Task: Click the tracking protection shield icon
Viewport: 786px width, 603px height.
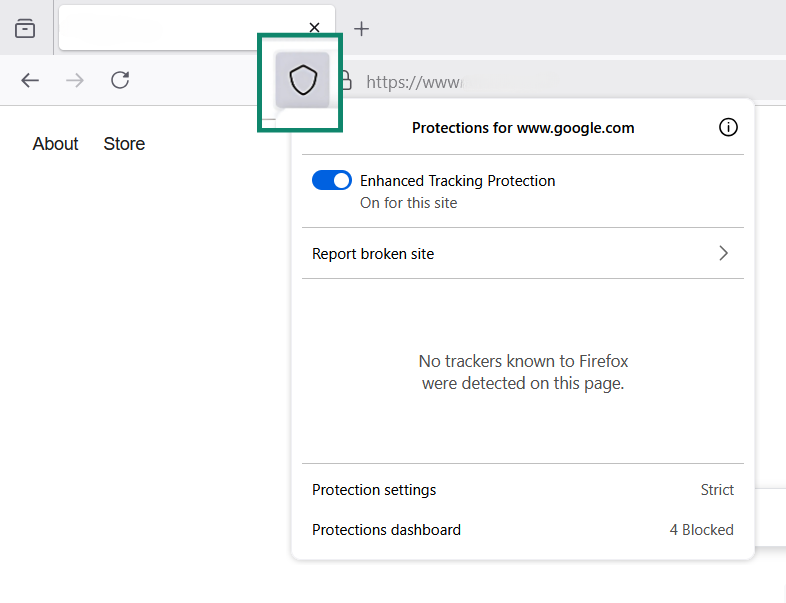Action: [x=302, y=80]
